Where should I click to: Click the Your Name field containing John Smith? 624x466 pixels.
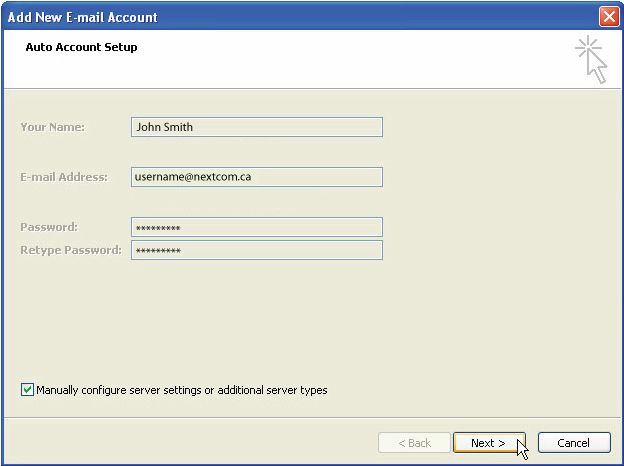coord(256,127)
